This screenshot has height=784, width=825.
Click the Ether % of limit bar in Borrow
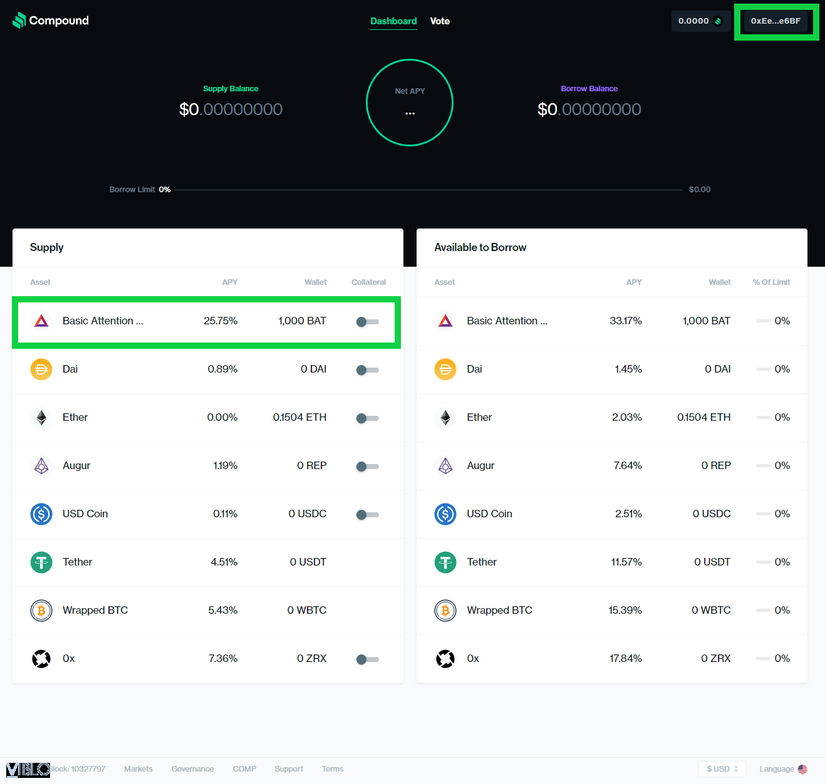(763, 418)
